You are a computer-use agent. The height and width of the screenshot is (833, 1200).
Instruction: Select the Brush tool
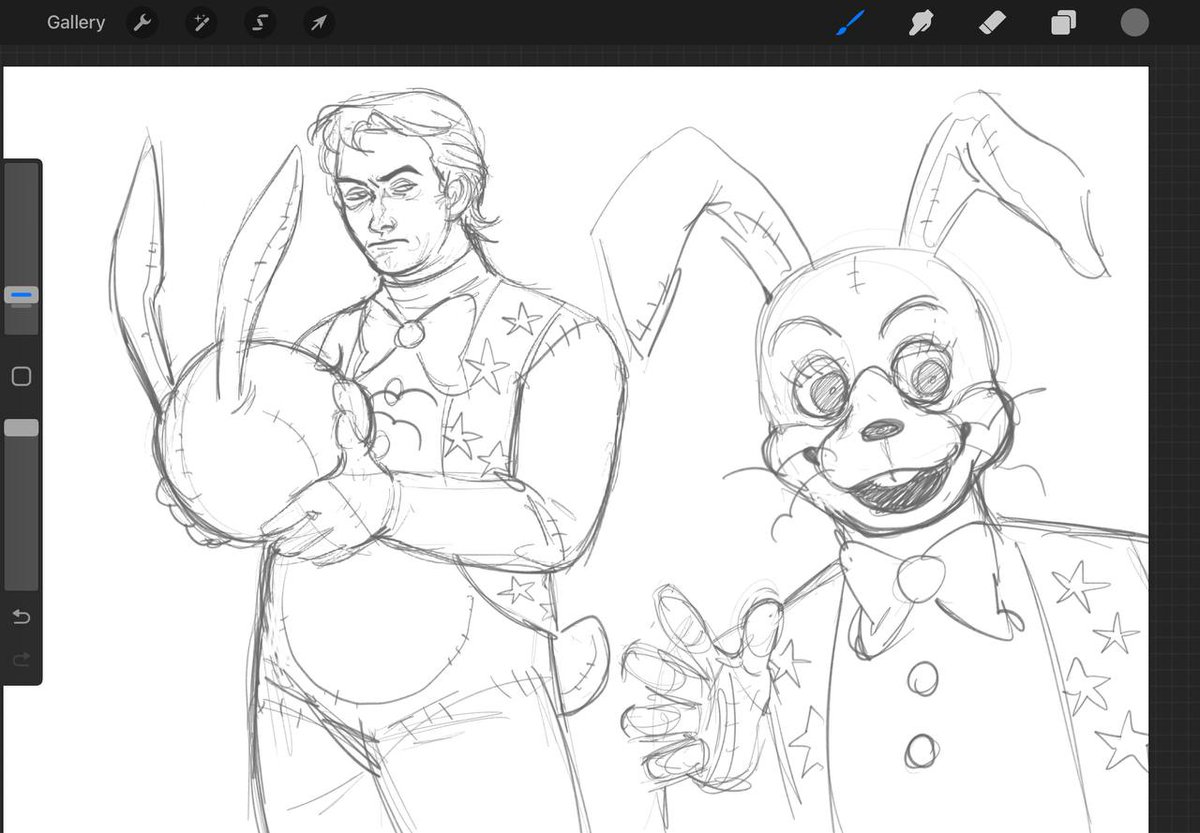(849, 22)
